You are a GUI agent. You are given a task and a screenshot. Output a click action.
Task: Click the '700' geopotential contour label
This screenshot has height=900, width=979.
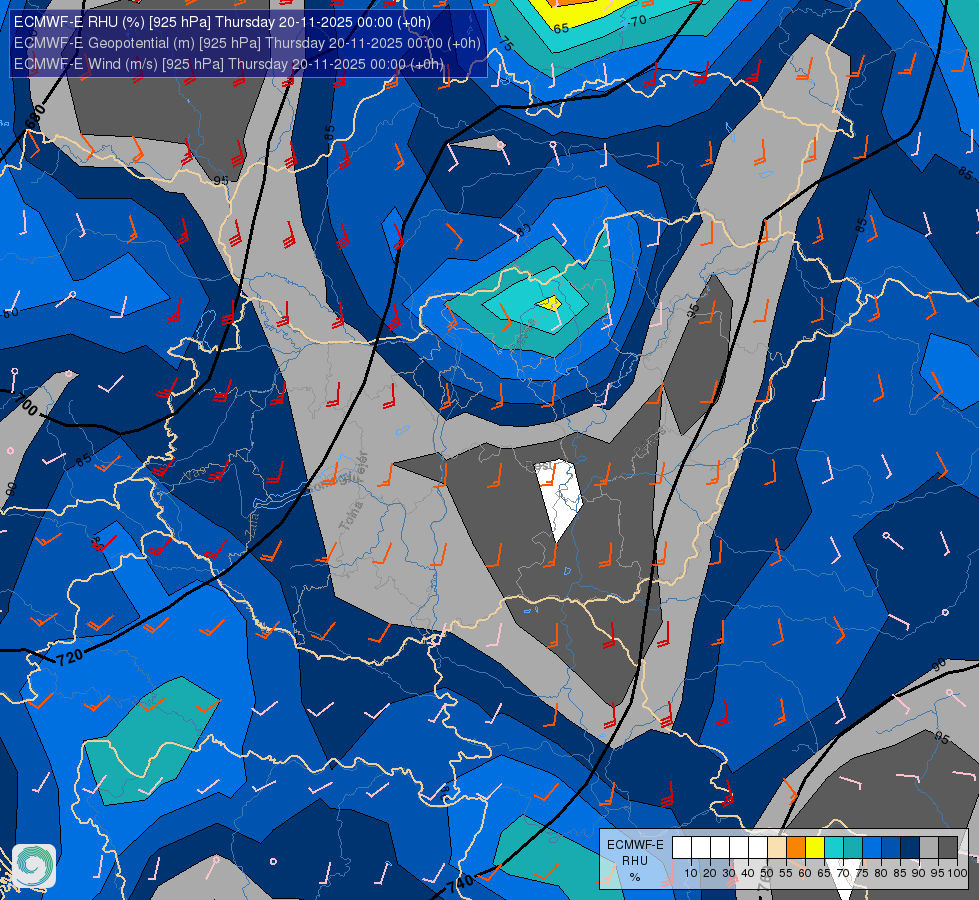(27, 405)
